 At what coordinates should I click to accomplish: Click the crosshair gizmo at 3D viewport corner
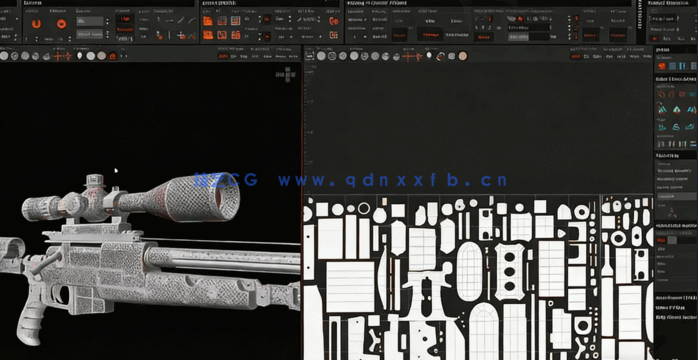pos(287,74)
